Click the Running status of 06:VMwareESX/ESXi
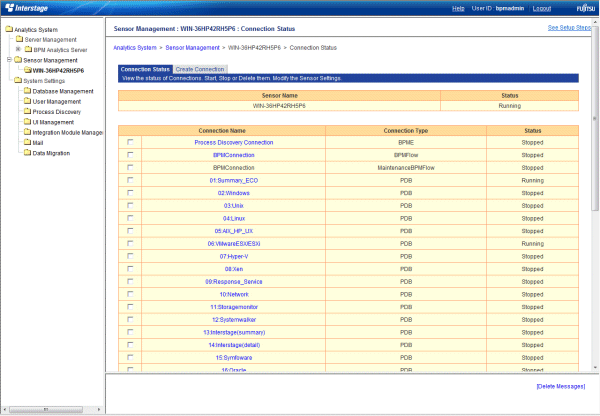600x416 pixels. (x=532, y=243)
